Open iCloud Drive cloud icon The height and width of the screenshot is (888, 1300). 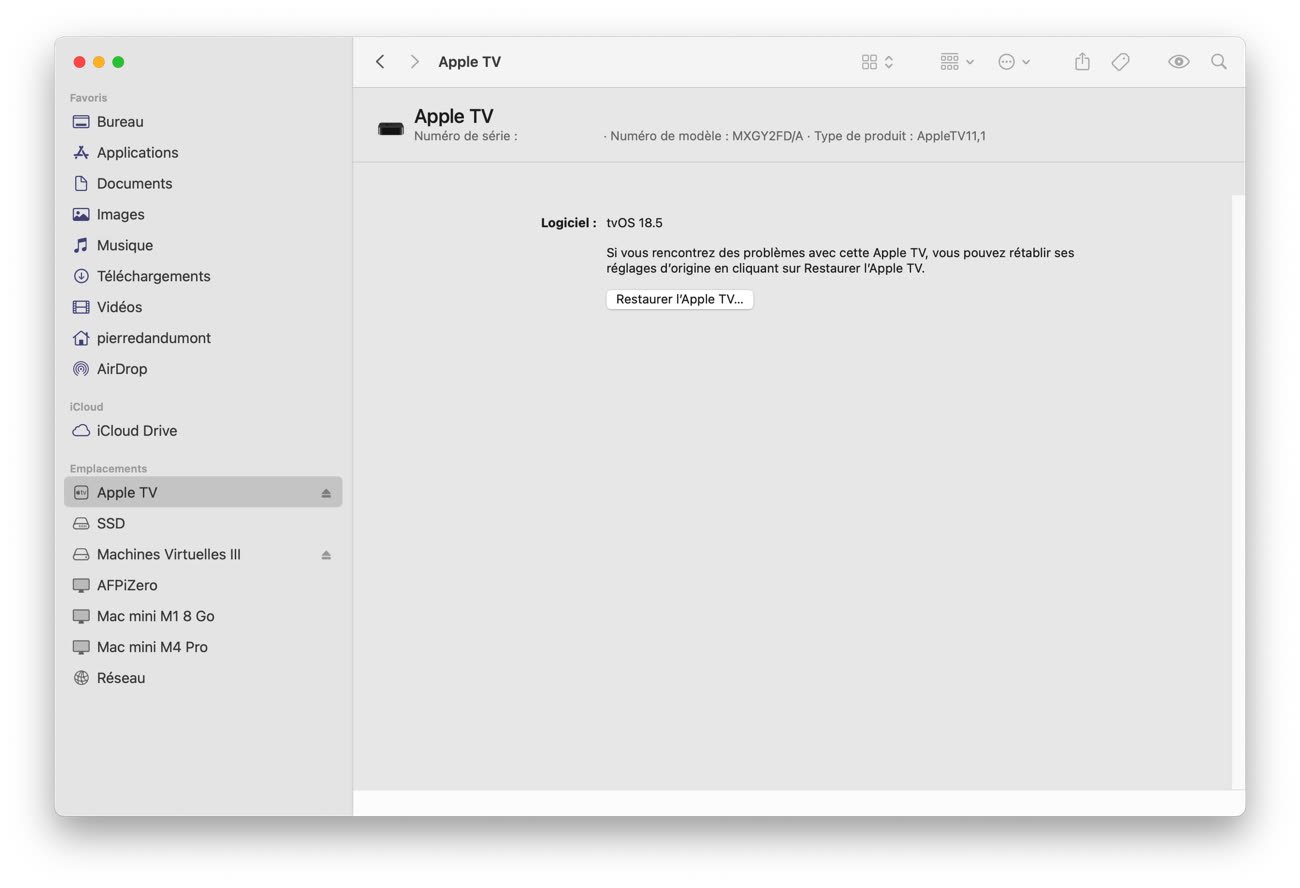pos(81,431)
